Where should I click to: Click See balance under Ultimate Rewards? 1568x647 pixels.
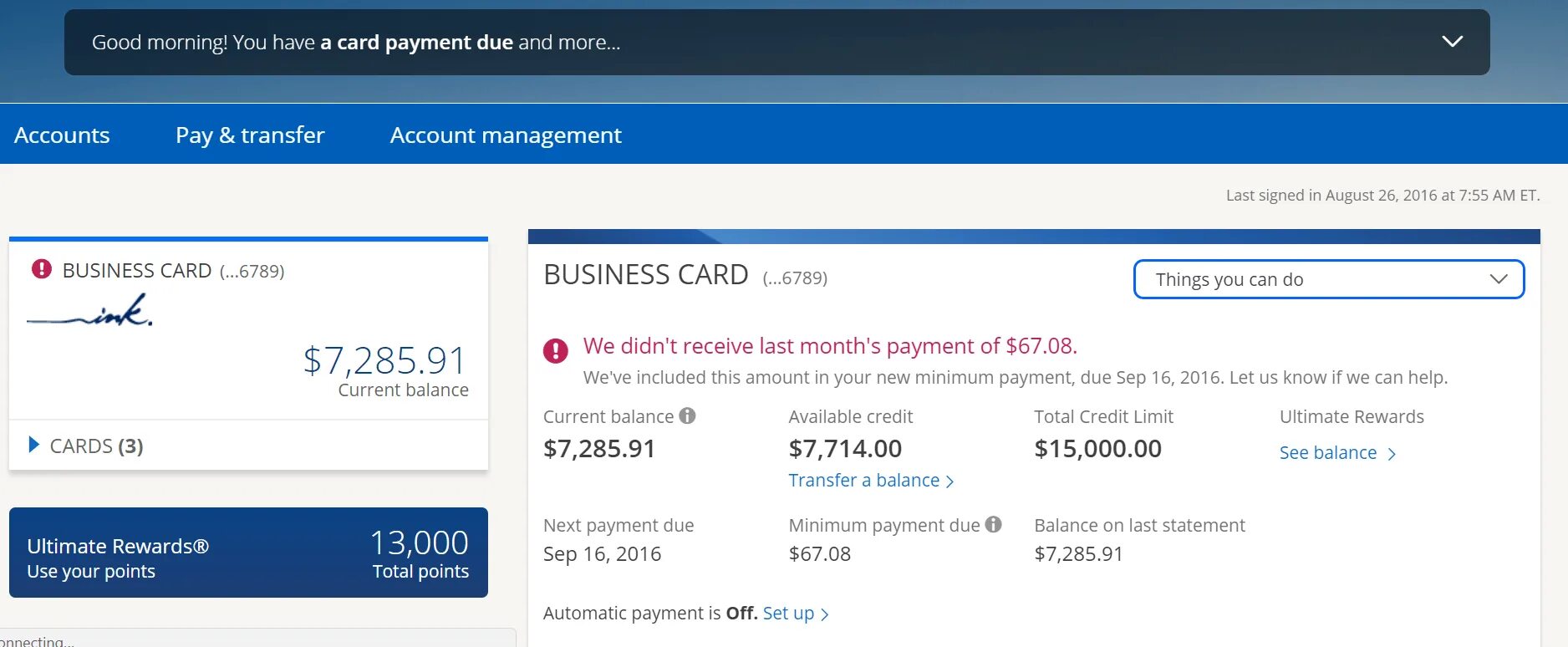(1327, 452)
